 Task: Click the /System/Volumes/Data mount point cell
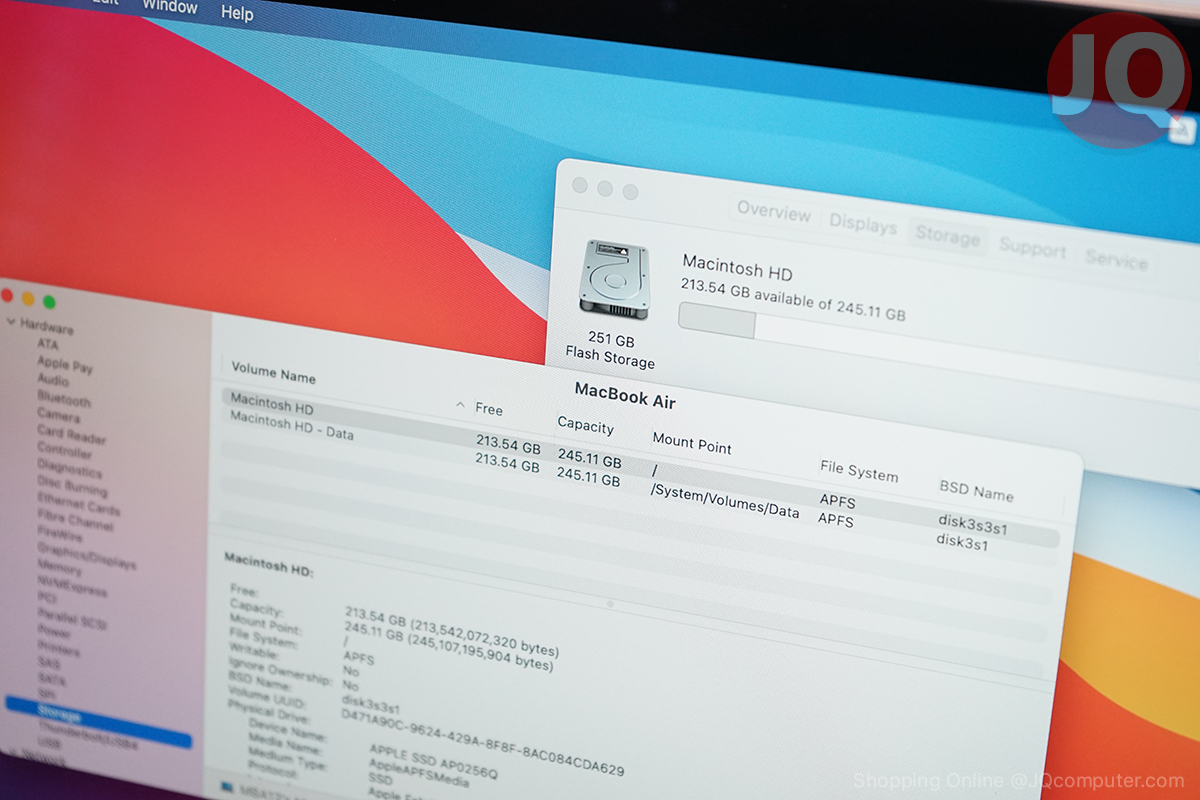point(725,500)
